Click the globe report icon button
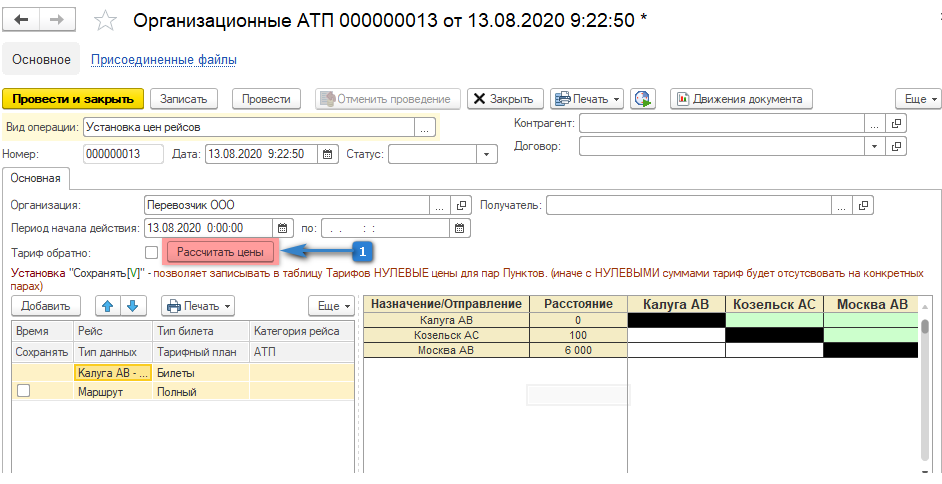Image resolution: width=942 pixels, height=484 pixels. click(x=642, y=99)
